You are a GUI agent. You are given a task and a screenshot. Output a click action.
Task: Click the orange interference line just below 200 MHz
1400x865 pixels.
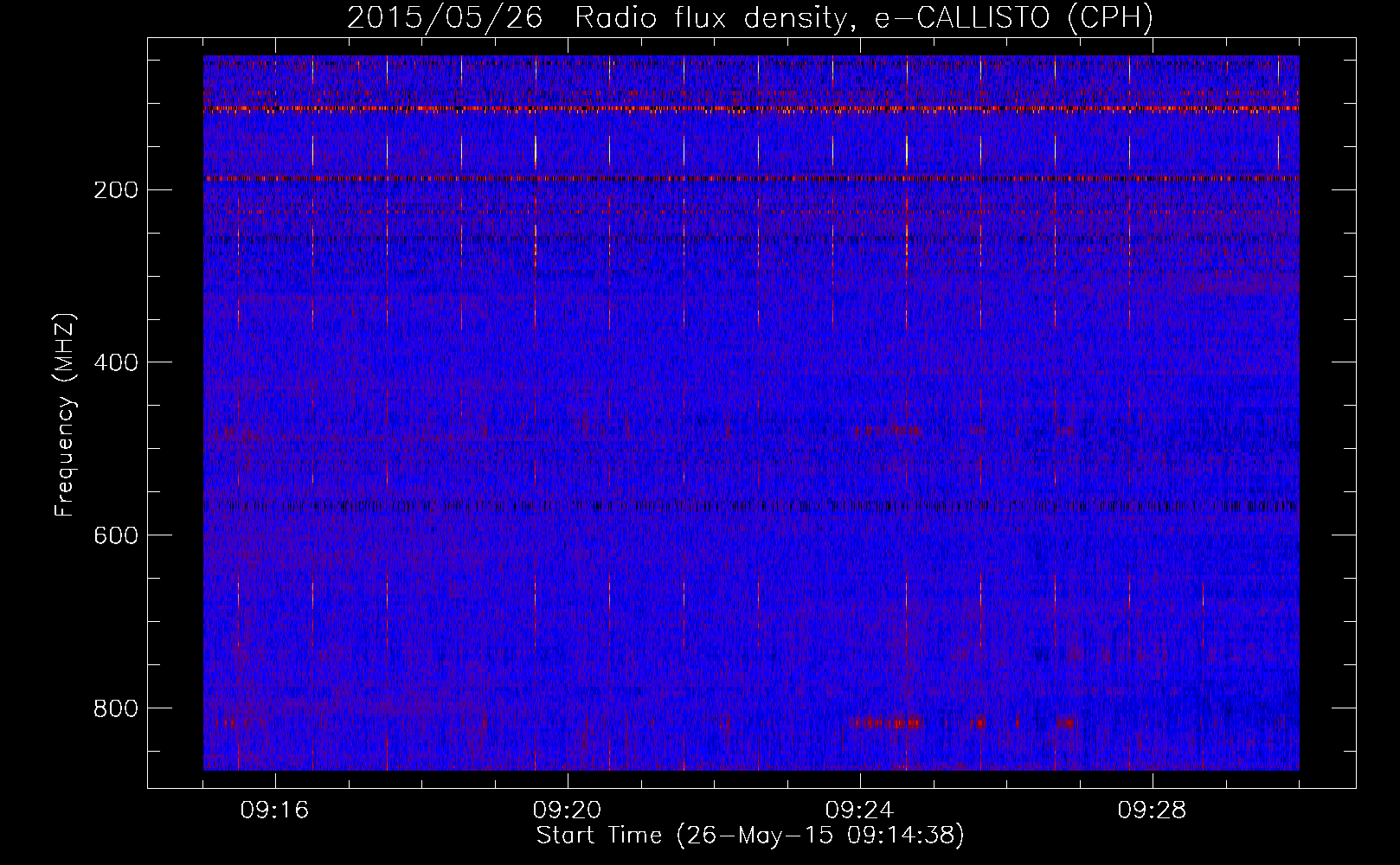751,179
